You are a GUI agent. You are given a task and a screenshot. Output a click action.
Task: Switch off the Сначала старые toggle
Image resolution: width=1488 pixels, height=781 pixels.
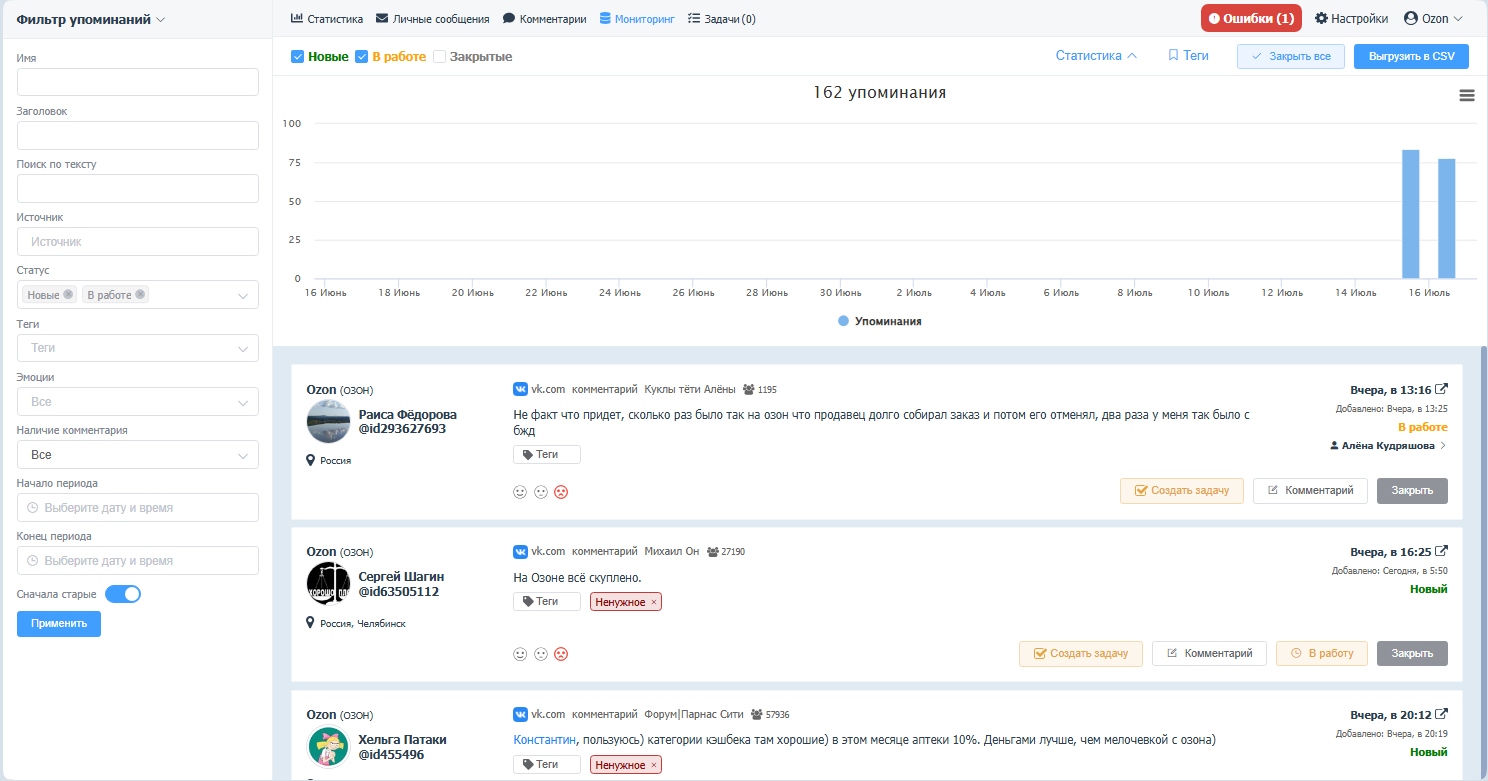[x=123, y=594]
